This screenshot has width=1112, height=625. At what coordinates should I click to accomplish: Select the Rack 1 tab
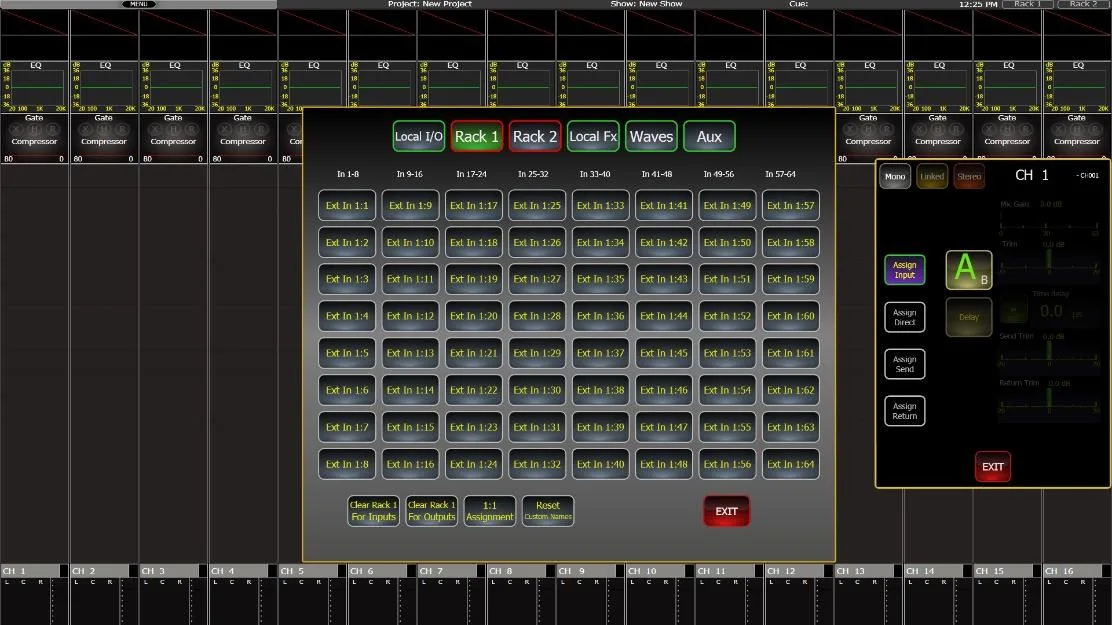(477, 136)
